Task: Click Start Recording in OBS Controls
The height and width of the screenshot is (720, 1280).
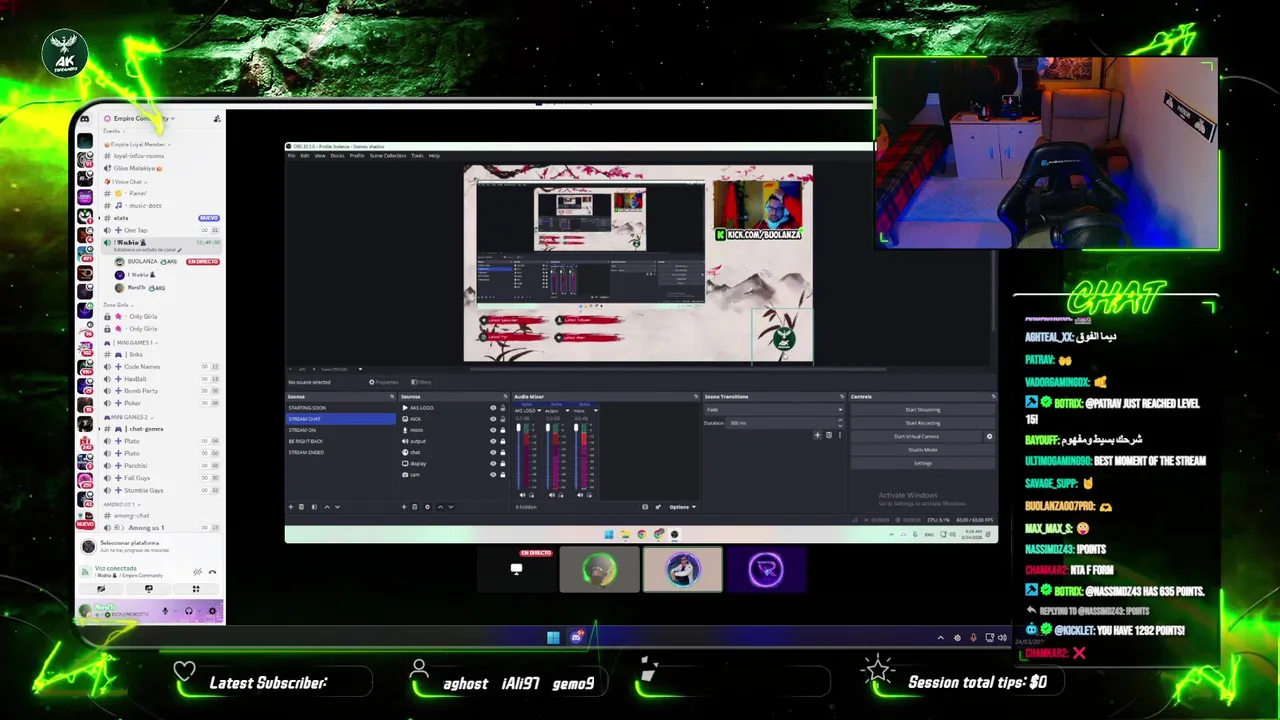Action: 923,423
